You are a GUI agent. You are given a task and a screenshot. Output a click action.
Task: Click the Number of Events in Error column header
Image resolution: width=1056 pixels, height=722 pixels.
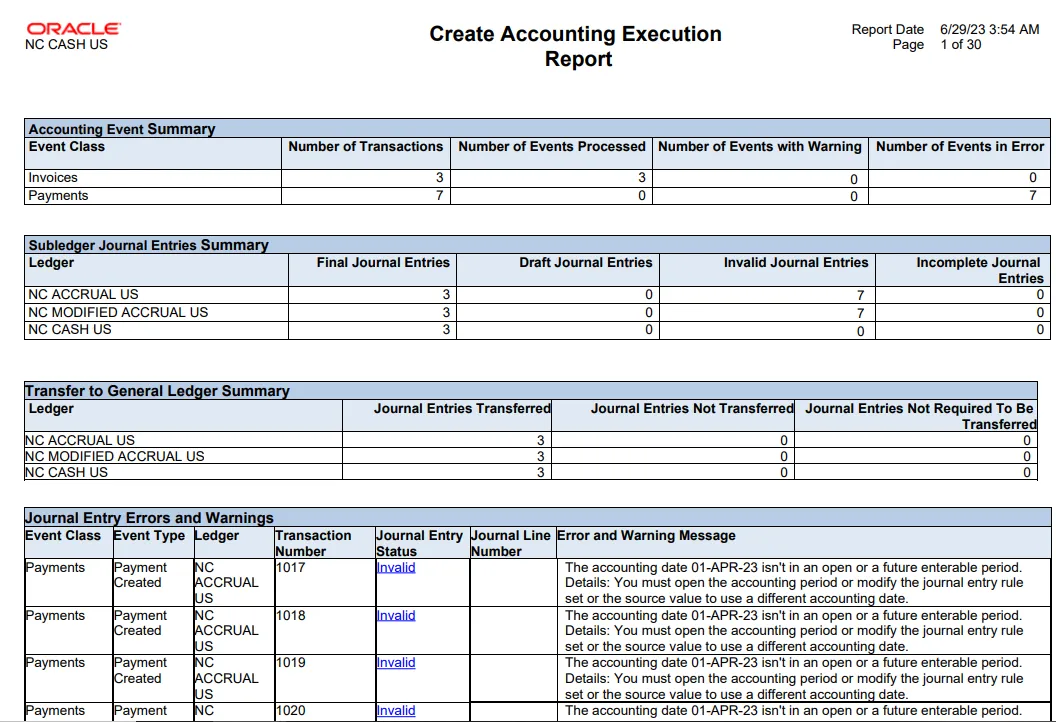click(x=959, y=147)
